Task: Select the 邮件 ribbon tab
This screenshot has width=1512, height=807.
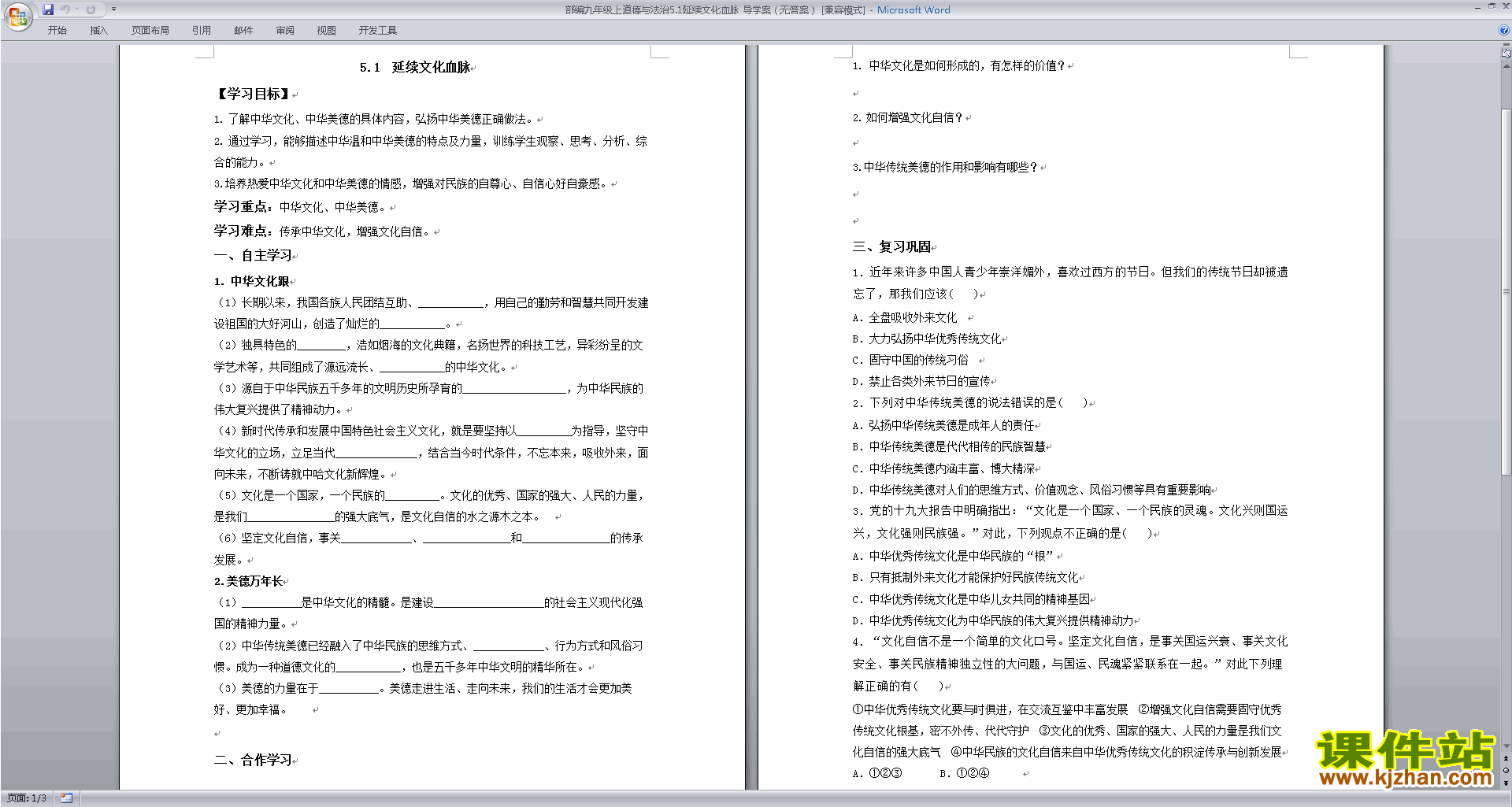Action: (x=243, y=31)
